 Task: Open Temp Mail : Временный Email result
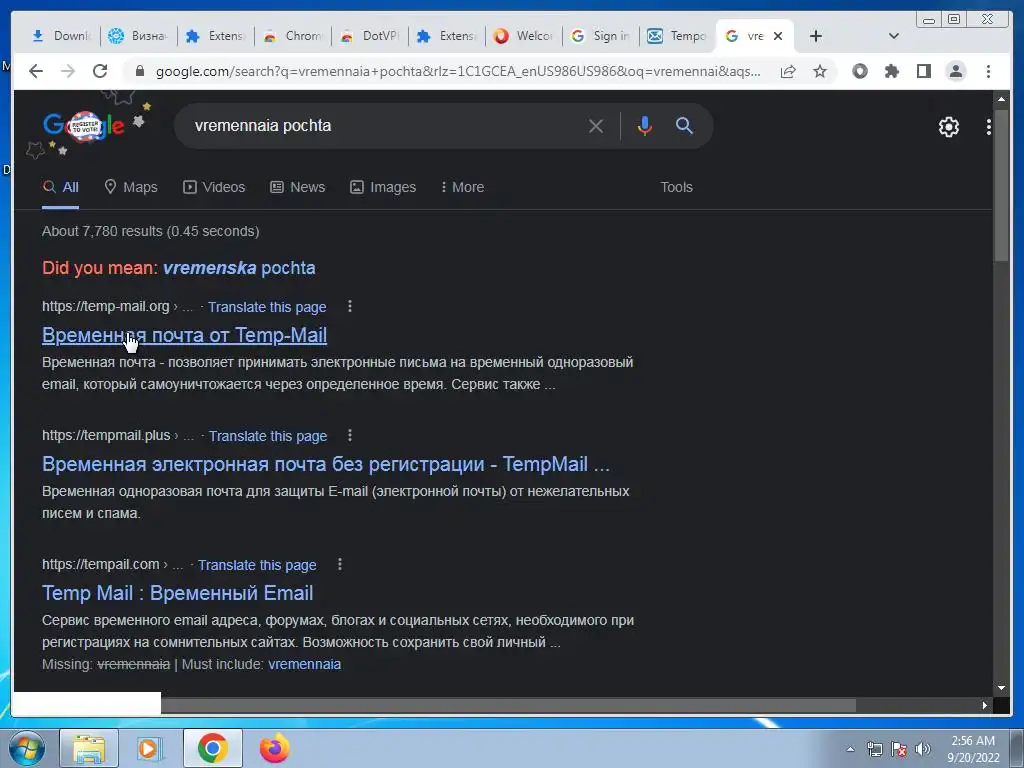(178, 593)
